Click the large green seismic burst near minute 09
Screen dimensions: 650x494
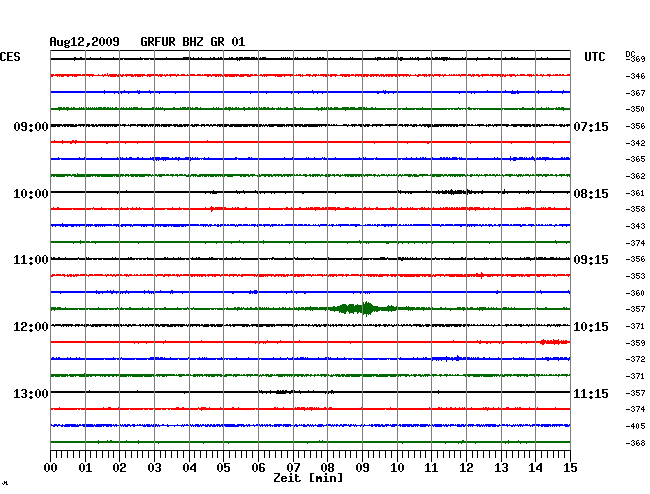click(x=364, y=309)
